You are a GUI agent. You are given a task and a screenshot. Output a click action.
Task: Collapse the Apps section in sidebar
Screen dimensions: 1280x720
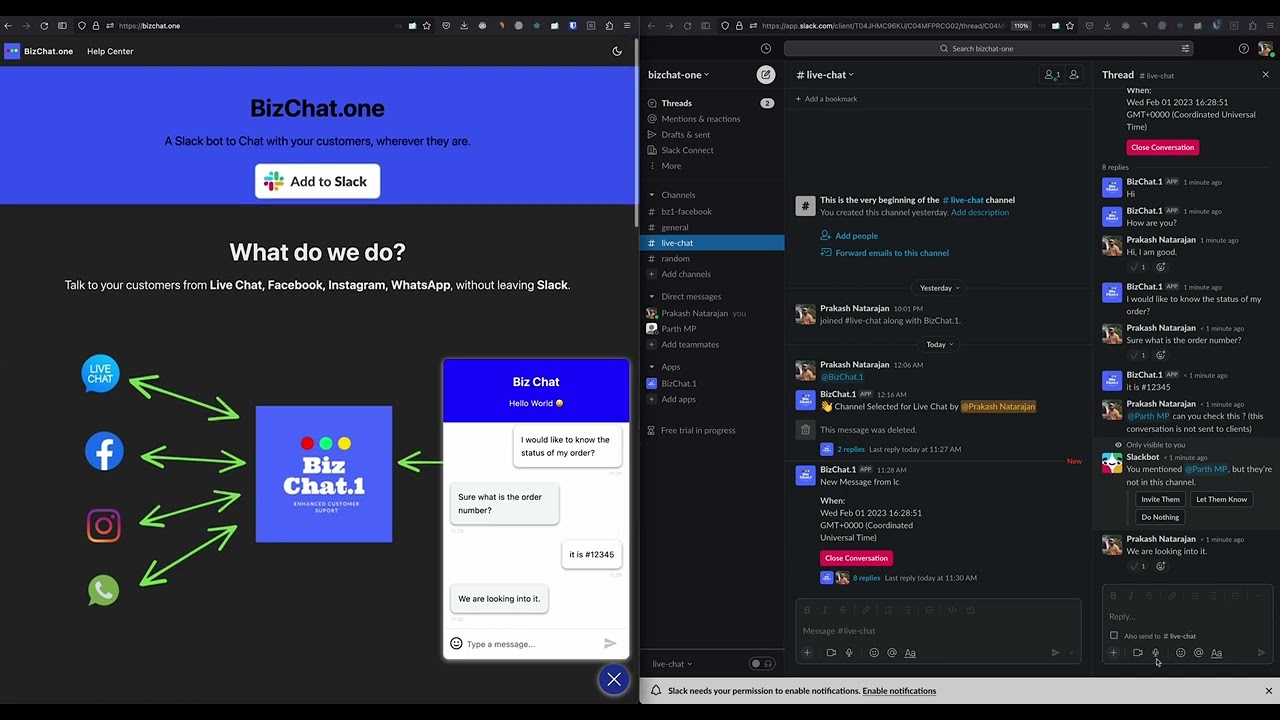click(x=652, y=367)
